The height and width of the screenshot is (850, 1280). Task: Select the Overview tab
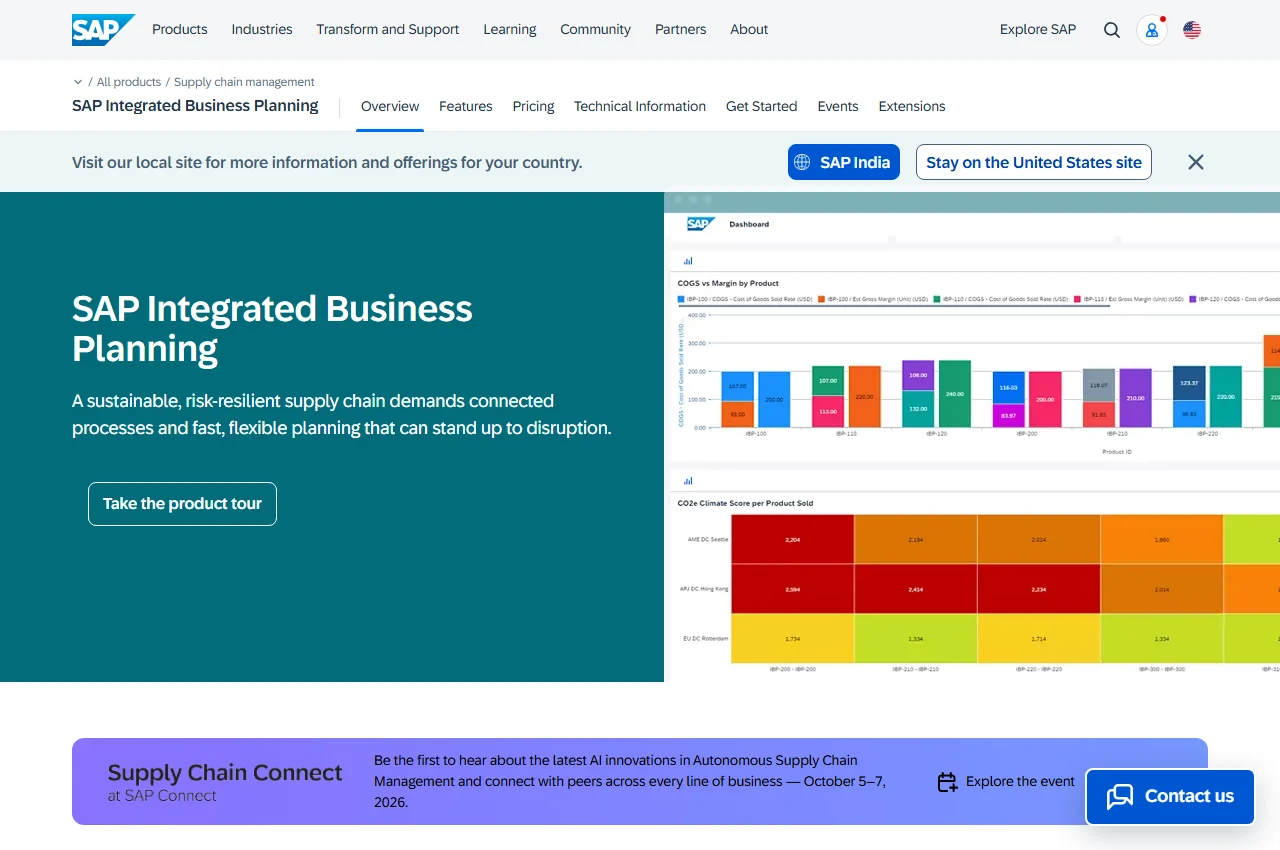pyautogui.click(x=390, y=106)
